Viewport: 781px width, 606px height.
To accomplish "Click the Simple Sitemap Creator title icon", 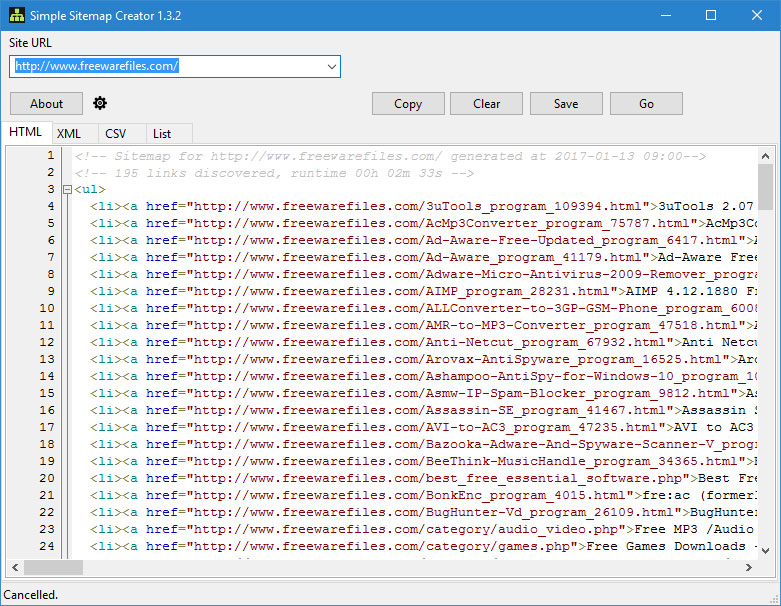I will click(x=16, y=15).
